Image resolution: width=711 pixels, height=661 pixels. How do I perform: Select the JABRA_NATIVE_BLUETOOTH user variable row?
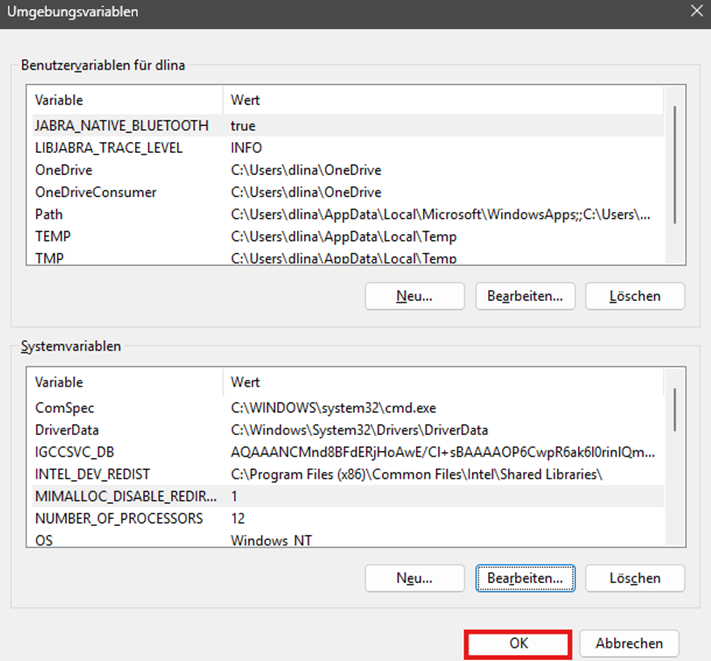[121, 126]
